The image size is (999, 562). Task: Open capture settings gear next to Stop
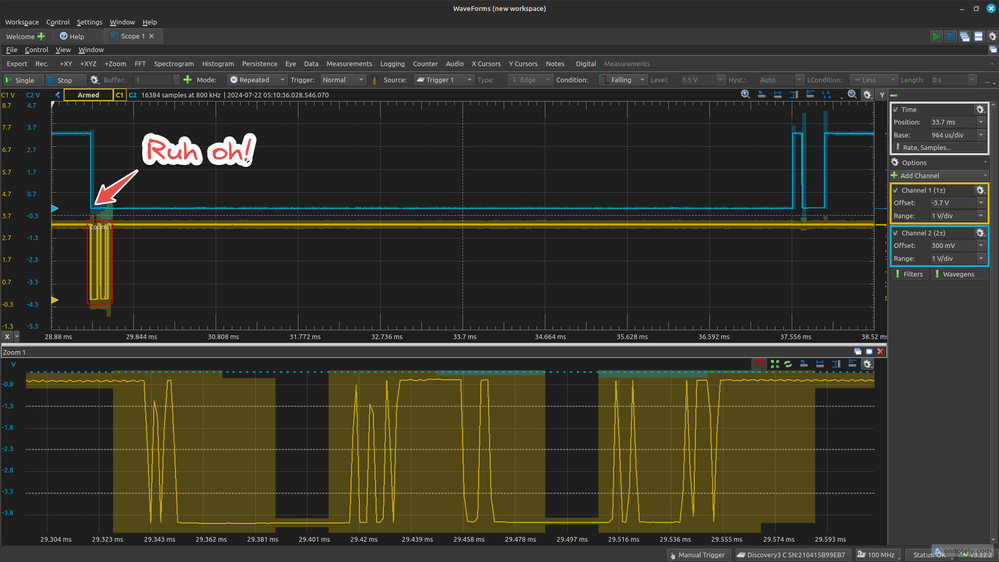click(94, 80)
